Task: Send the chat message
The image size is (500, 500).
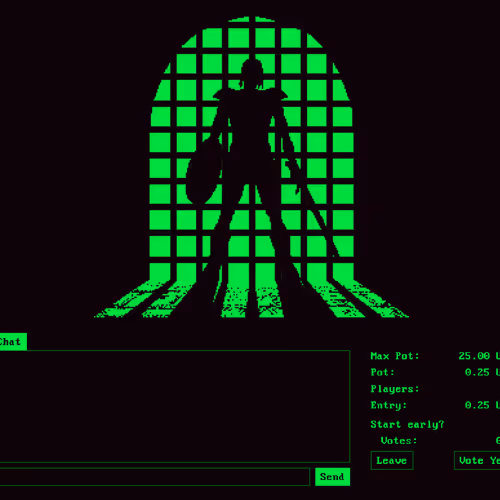Action: [332, 477]
